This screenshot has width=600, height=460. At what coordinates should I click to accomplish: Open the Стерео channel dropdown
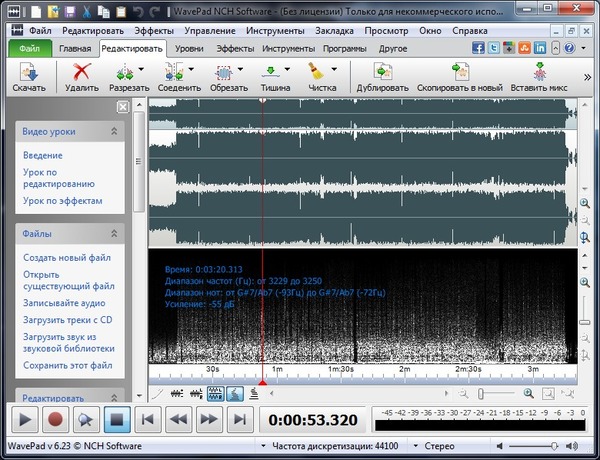point(416,446)
